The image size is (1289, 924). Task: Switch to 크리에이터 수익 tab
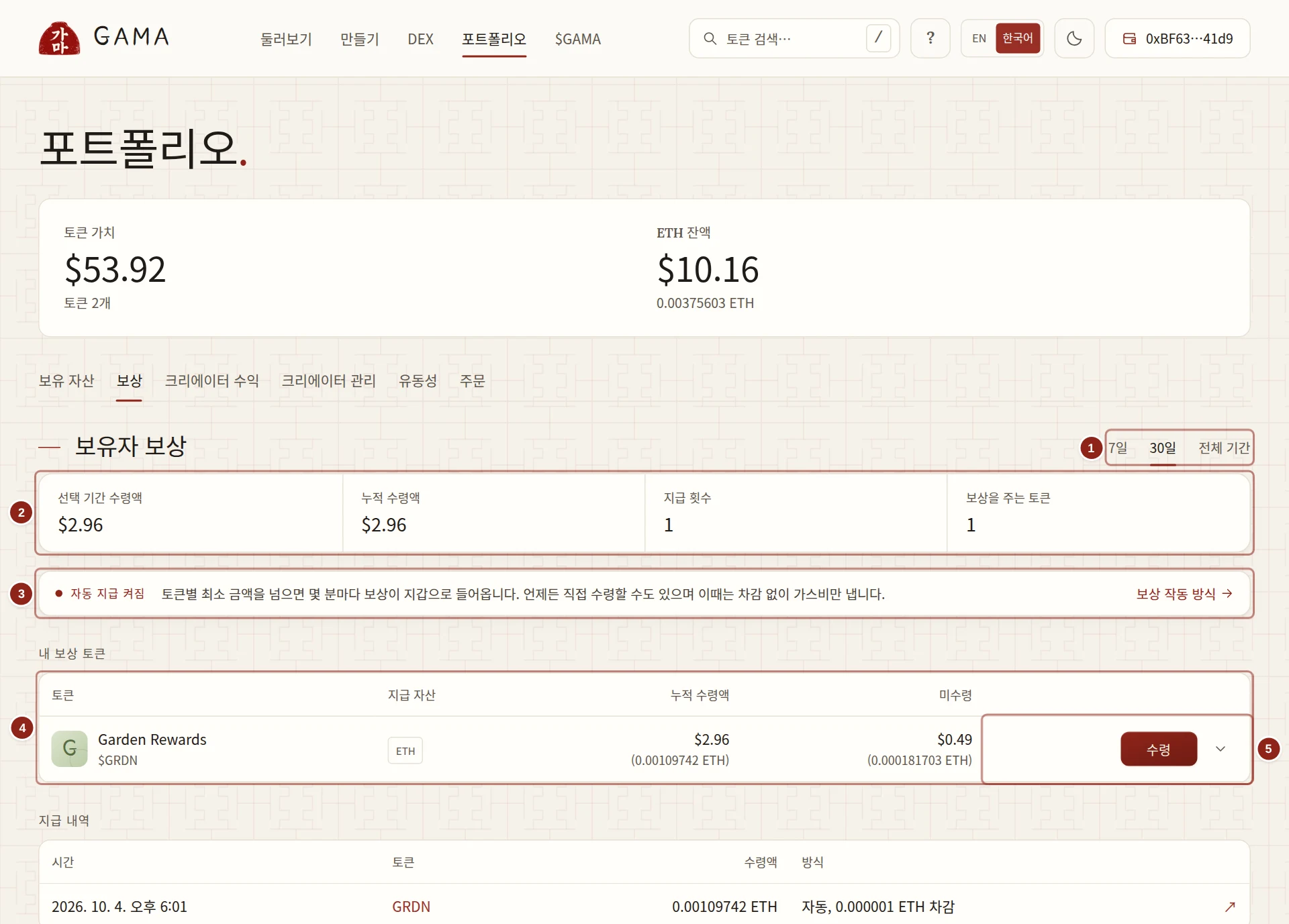(211, 380)
